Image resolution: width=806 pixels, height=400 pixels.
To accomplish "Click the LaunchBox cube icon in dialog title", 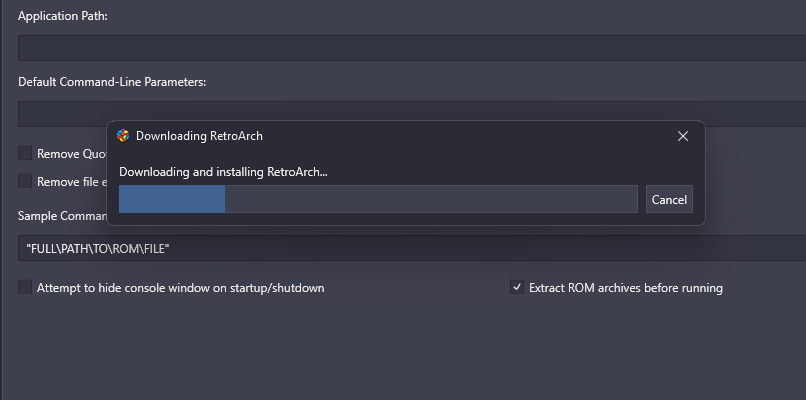I will (x=123, y=136).
